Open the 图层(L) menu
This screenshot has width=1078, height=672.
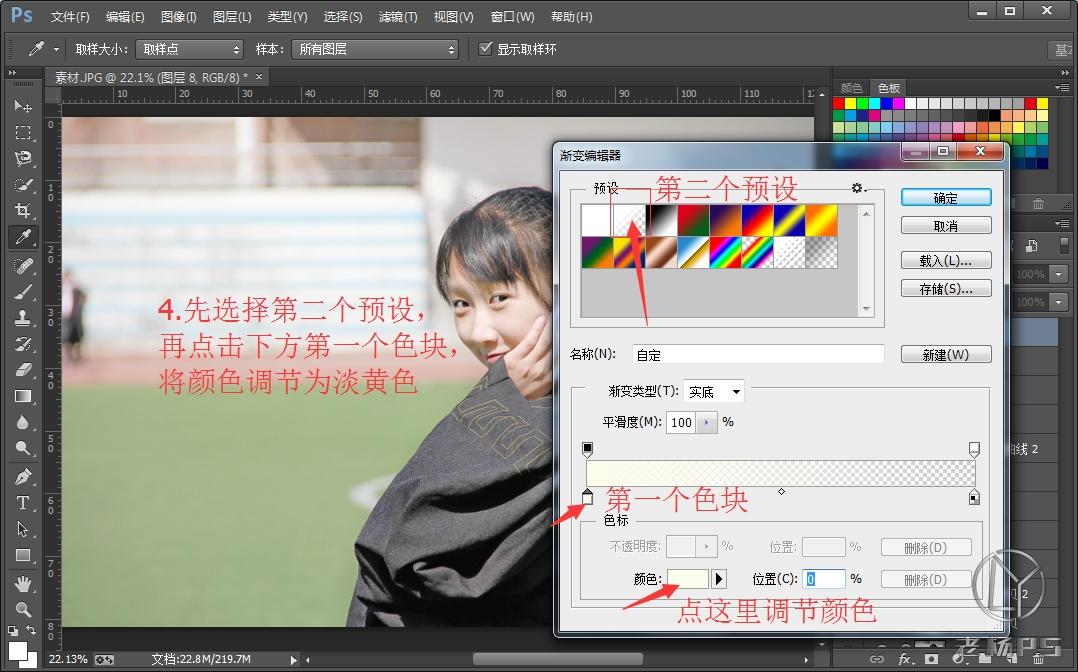tap(232, 17)
